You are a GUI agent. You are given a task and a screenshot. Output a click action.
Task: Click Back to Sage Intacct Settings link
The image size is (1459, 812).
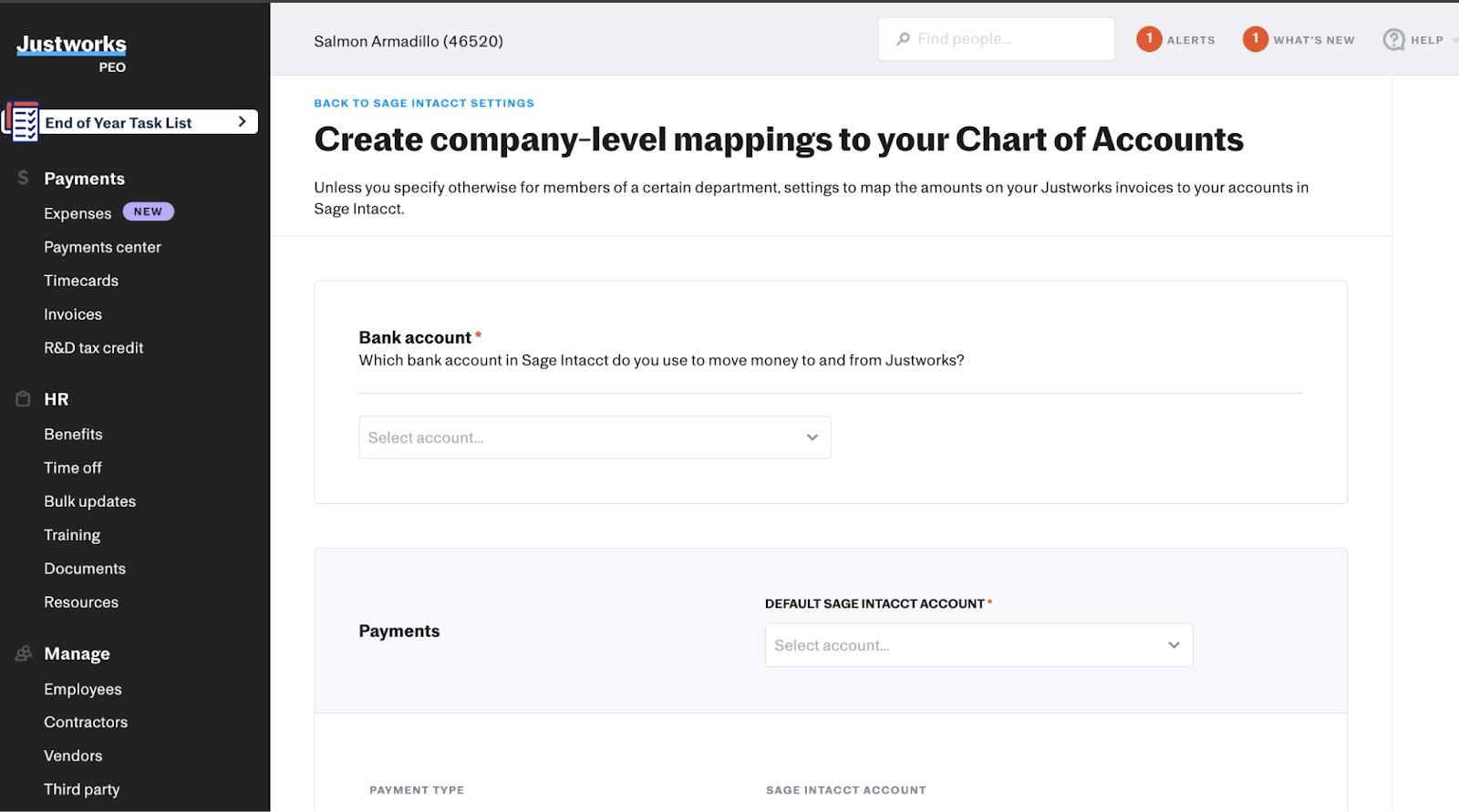coord(424,103)
